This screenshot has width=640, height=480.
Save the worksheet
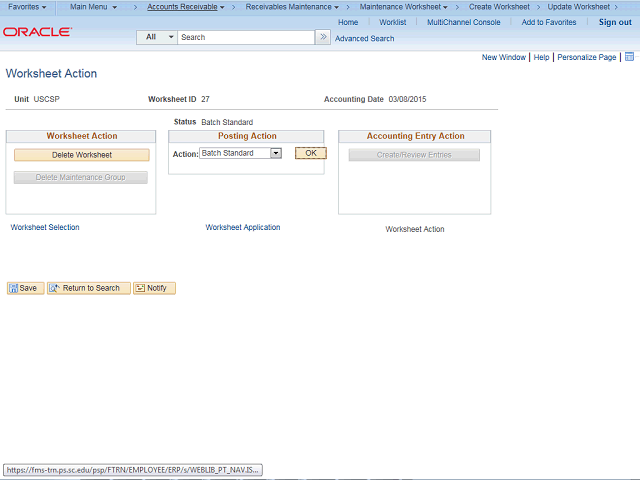point(25,288)
